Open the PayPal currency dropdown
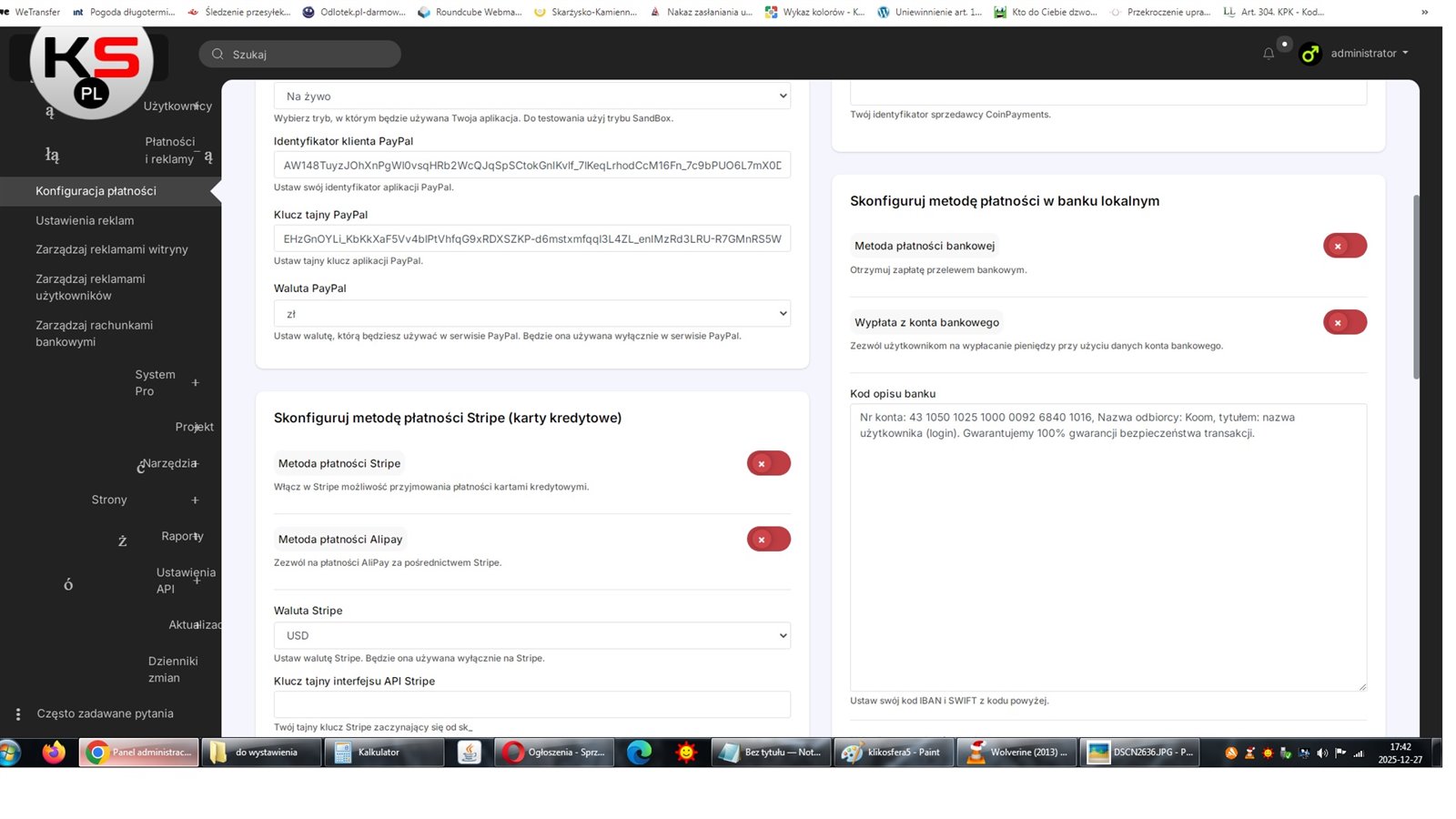Image resolution: width=1456 pixels, height=819 pixels. tap(531, 314)
